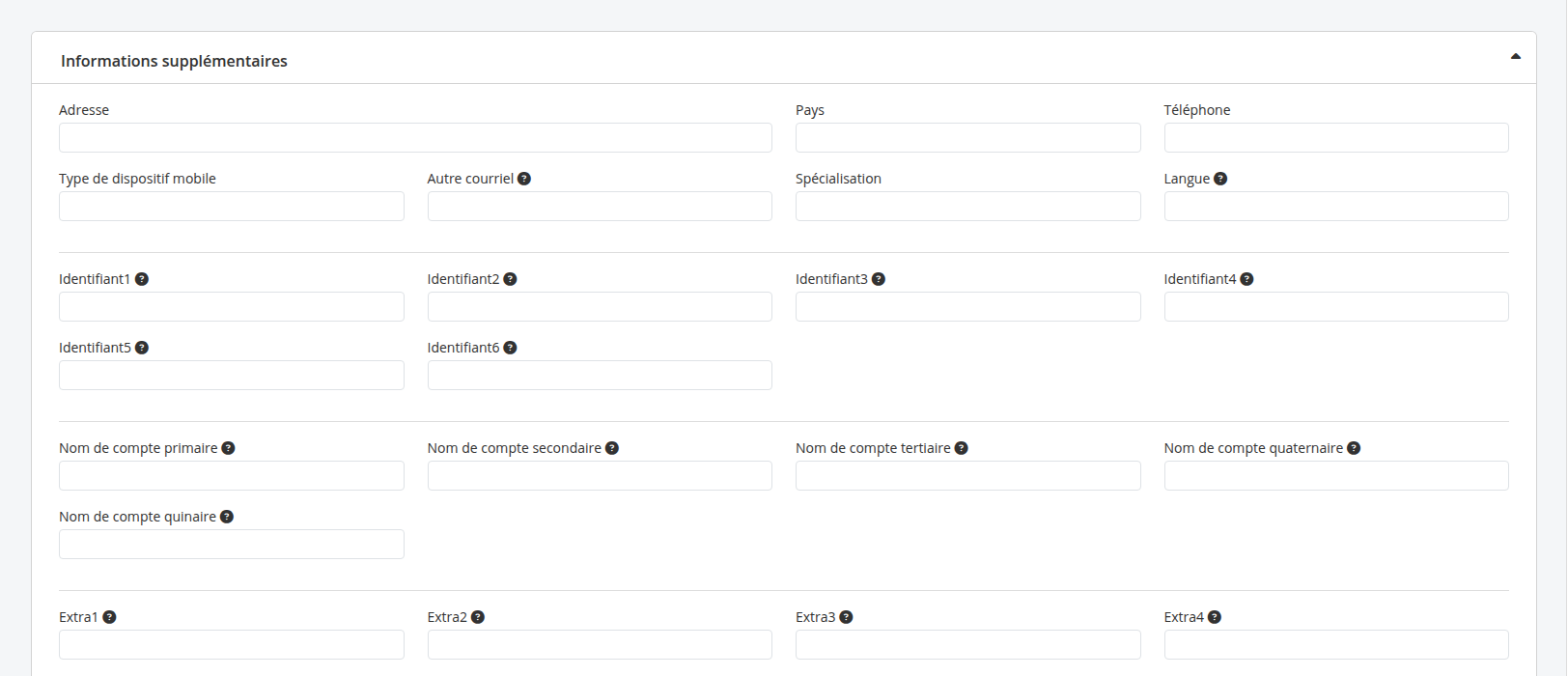Click the Autre courriel text box

click(600, 207)
